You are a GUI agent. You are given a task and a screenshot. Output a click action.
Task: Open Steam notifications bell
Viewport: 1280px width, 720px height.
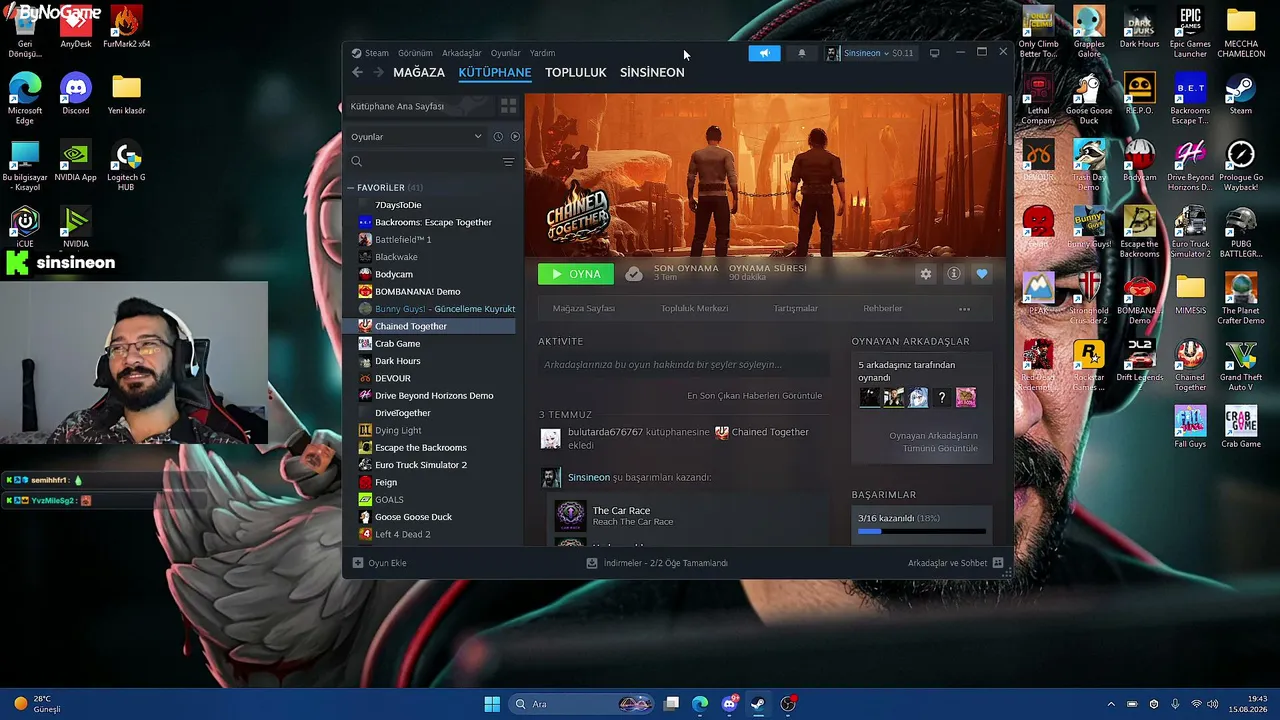pyautogui.click(x=801, y=53)
